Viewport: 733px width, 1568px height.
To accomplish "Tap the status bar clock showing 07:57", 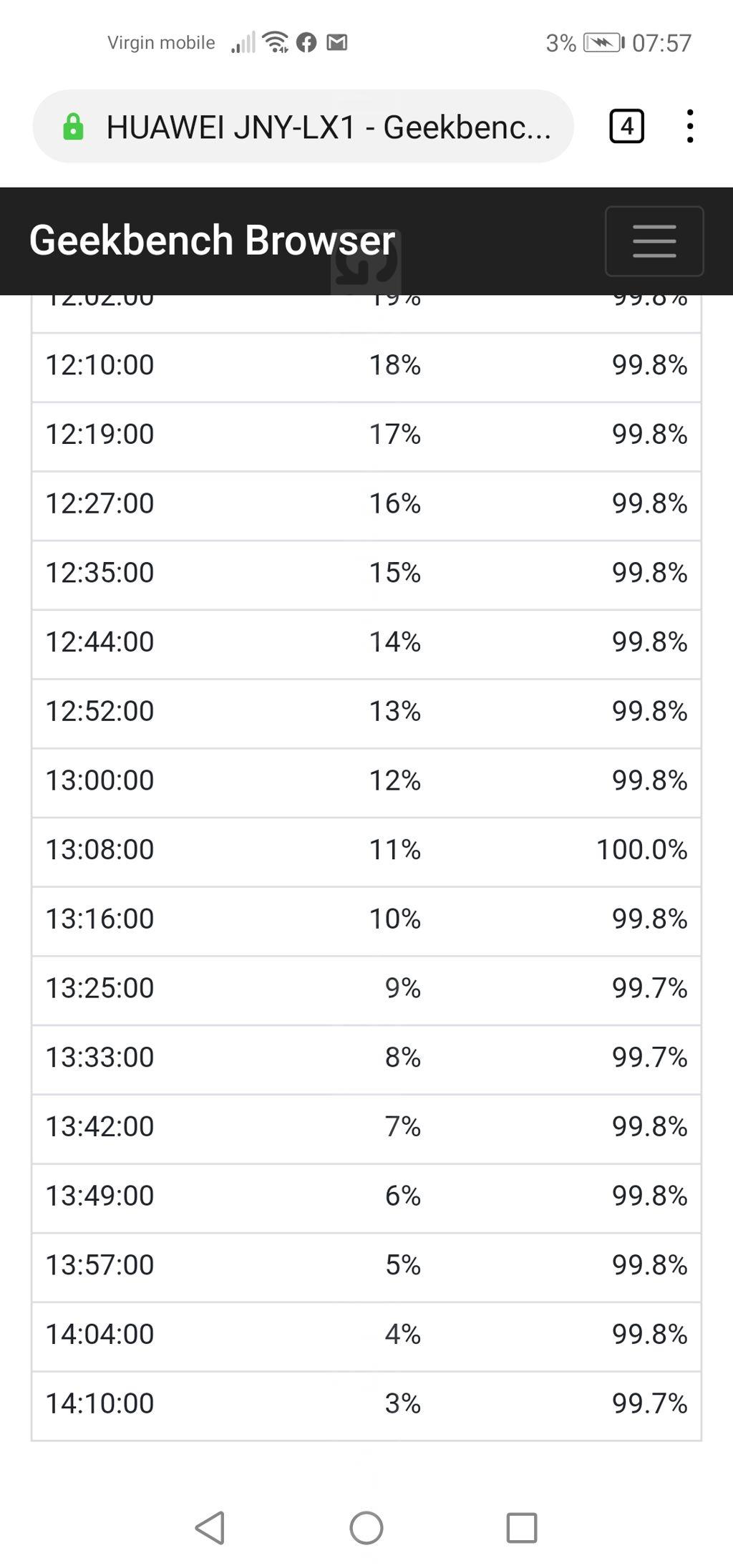I will (661, 43).
